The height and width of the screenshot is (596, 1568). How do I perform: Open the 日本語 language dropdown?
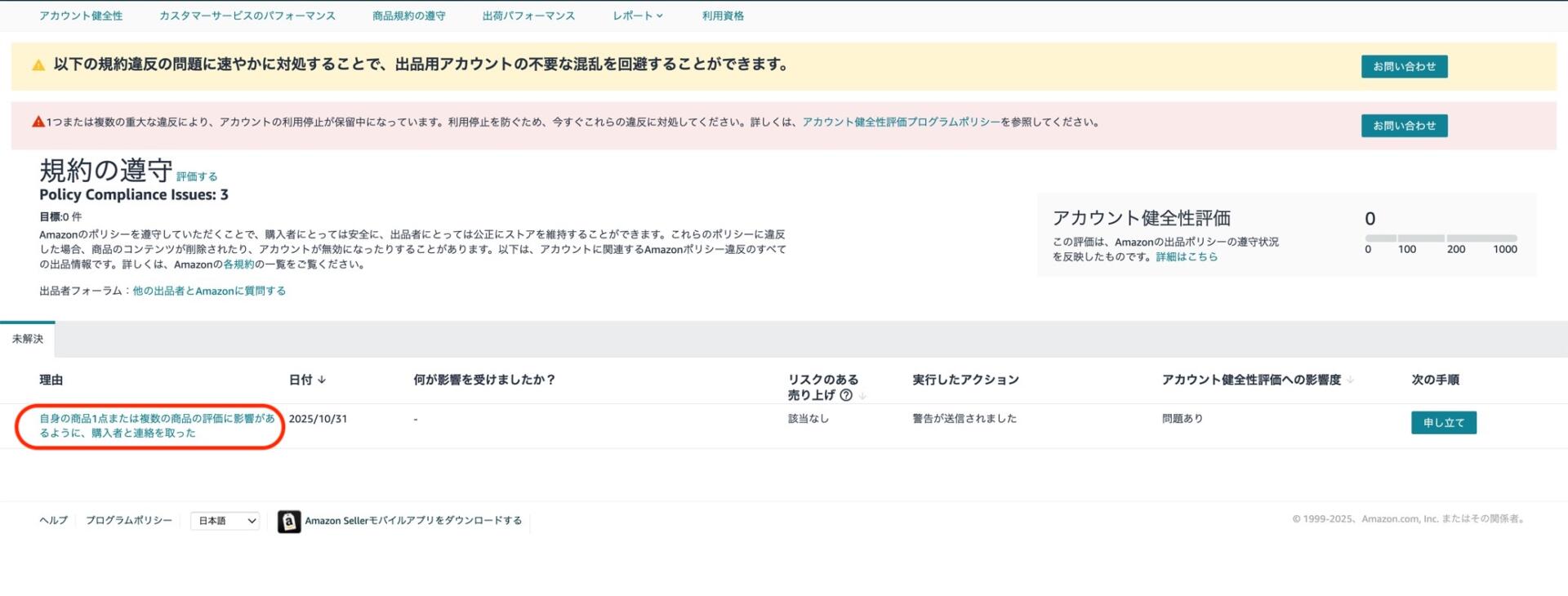(225, 521)
